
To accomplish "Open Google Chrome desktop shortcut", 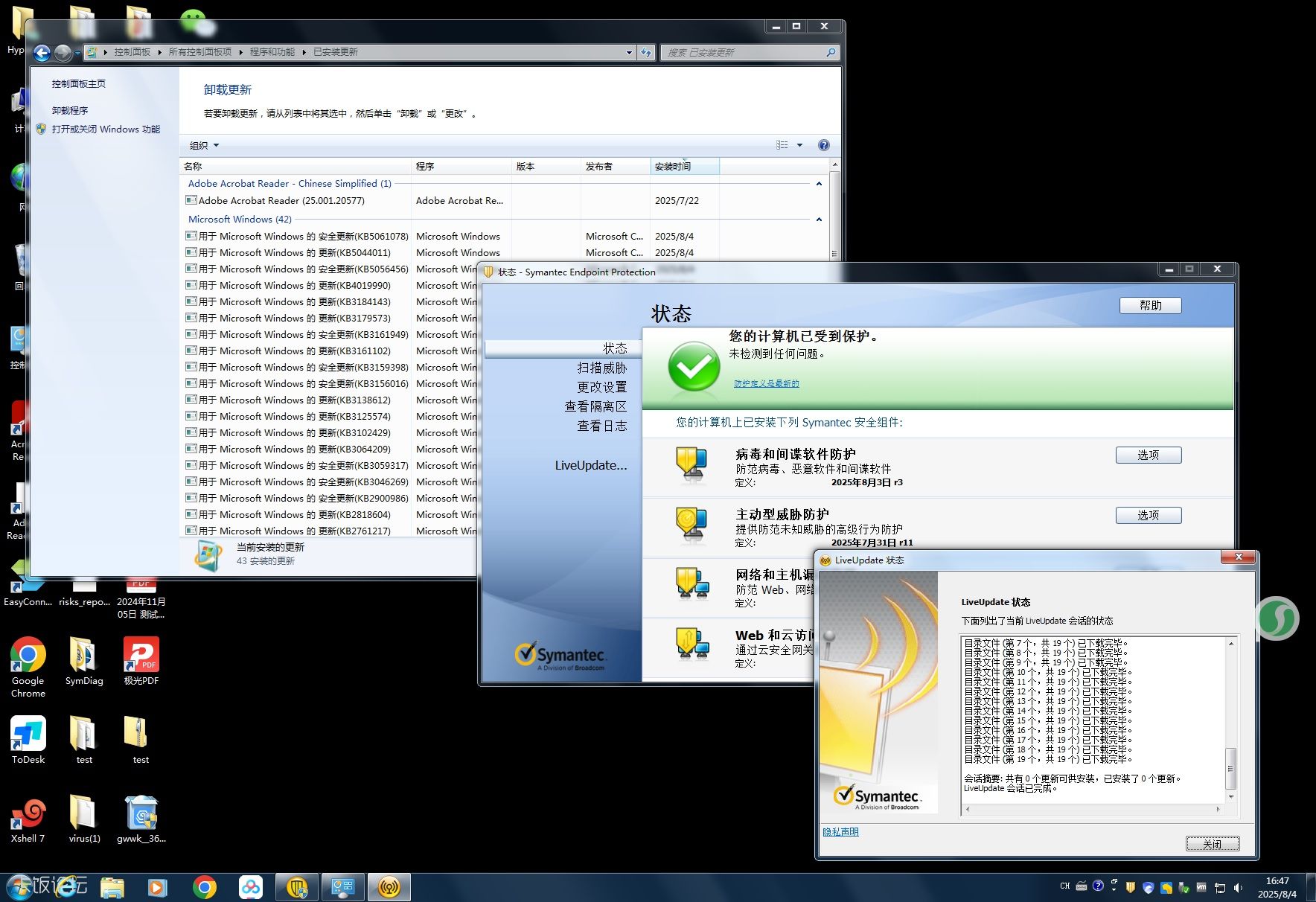I will (28, 656).
